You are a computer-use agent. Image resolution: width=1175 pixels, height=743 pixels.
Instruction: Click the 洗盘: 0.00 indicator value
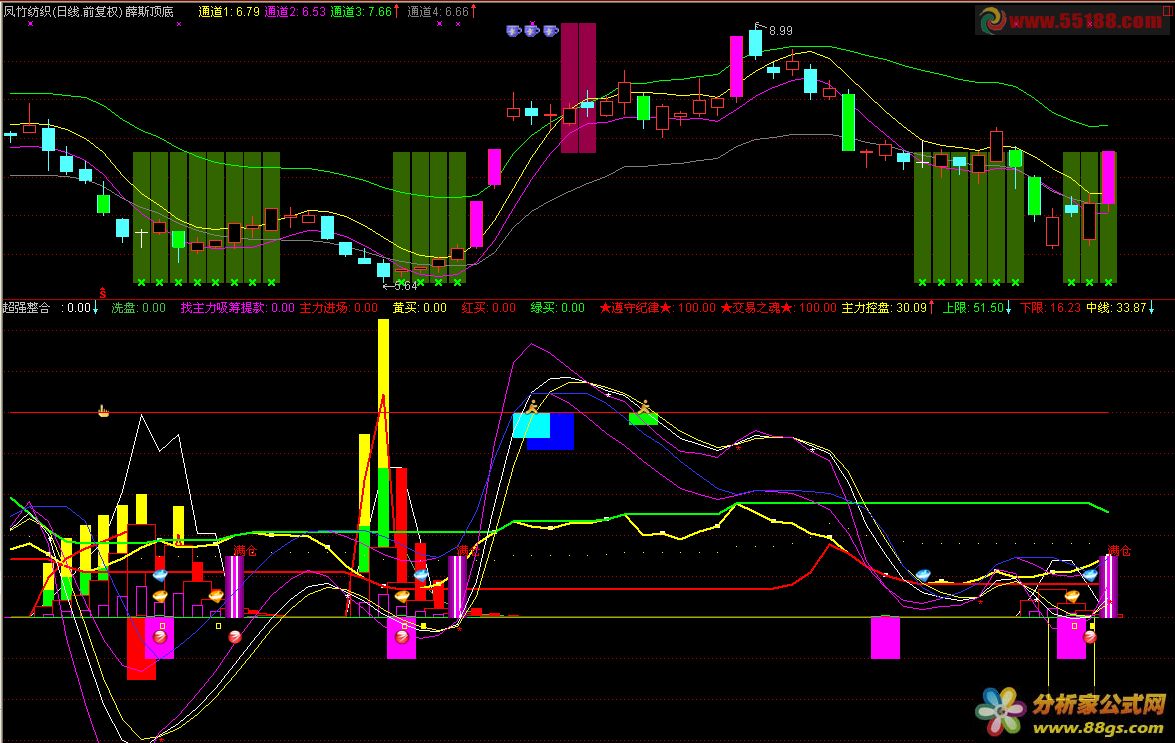pos(139,308)
